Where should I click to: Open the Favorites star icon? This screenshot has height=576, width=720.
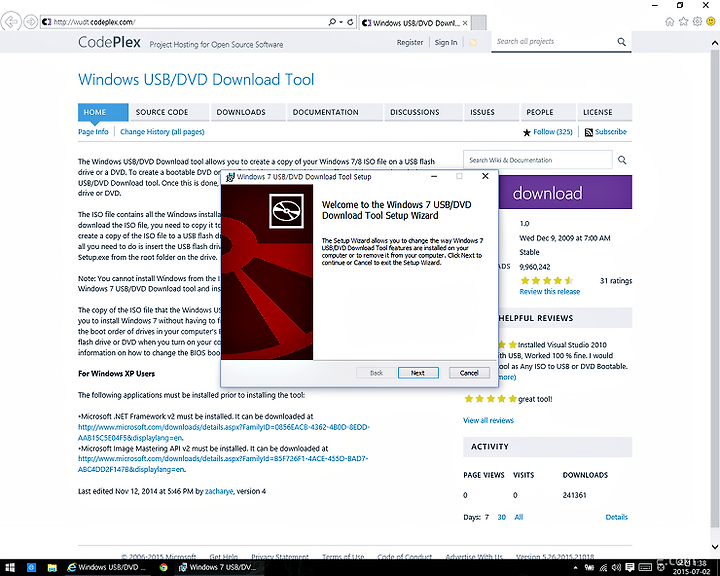[x=683, y=21]
